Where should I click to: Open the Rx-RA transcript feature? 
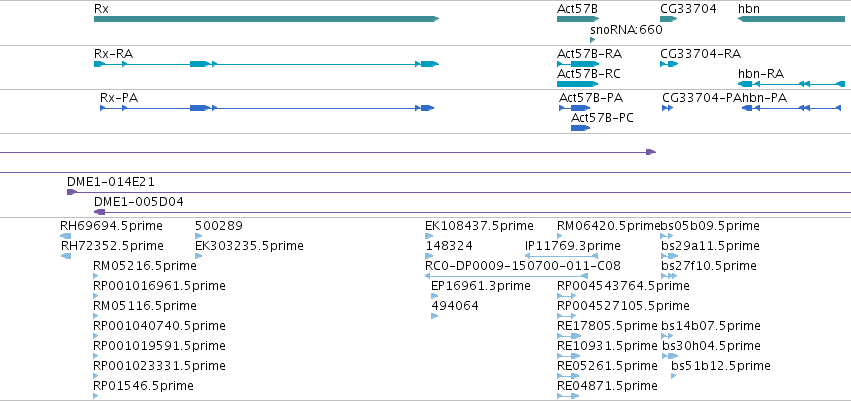point(266,64)
